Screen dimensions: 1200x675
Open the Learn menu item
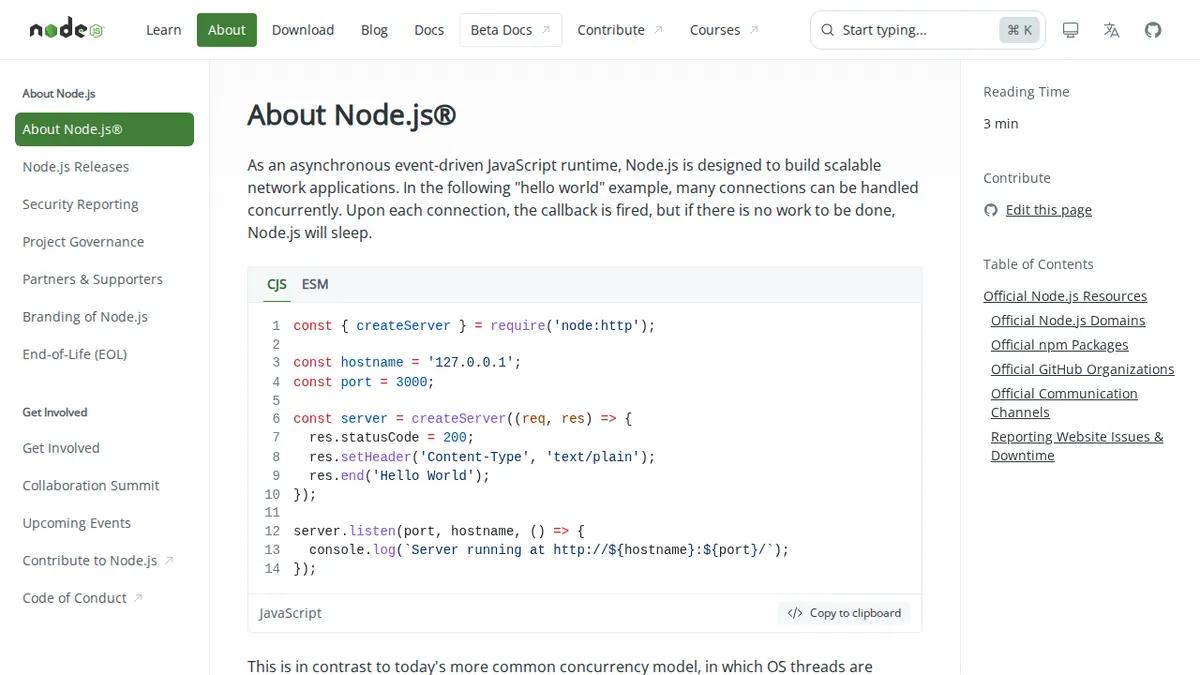pos(164,30)
